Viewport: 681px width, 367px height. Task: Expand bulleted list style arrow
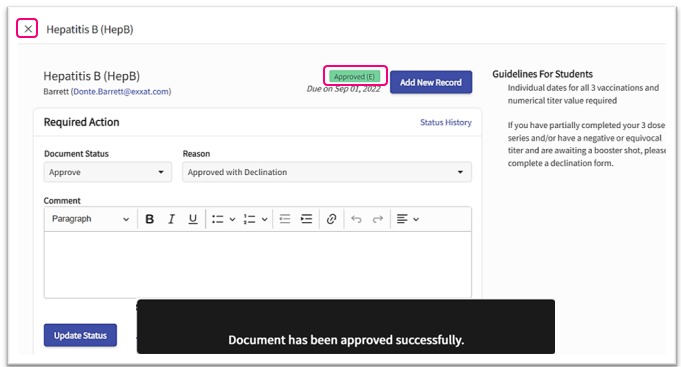tap(232, 219)
